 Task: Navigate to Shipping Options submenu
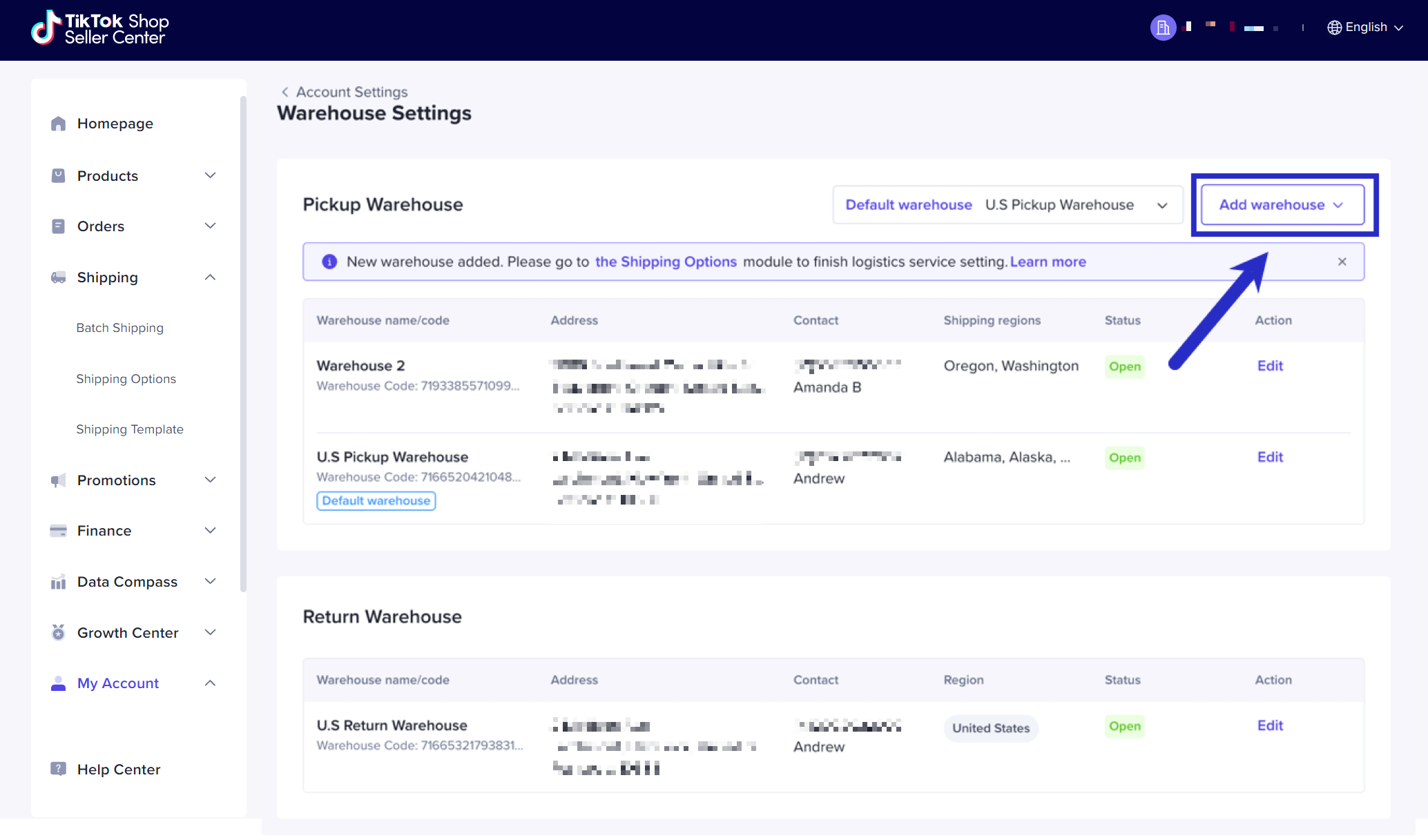pos(126,378)
